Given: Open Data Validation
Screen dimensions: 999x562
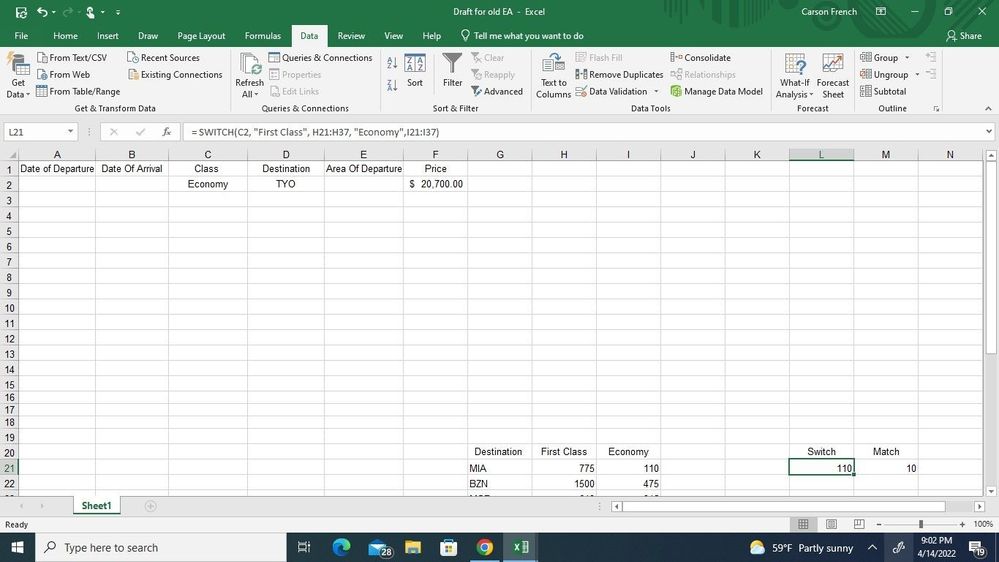Looking at the screenshot, I should point(612,91).
